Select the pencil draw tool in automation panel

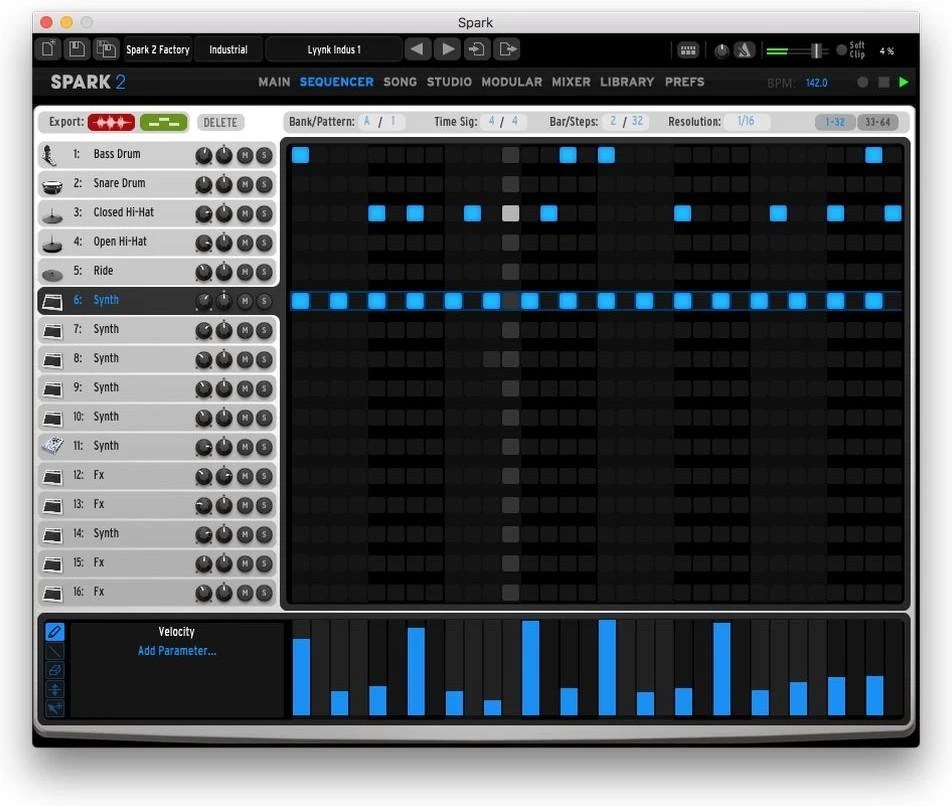pyautogui.click(x=55, y=632)
